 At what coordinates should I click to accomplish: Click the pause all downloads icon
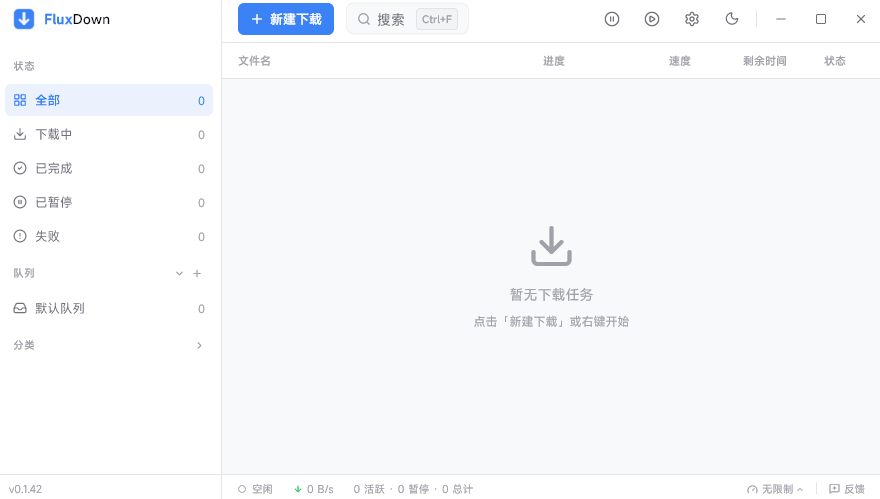click(612, 19)
